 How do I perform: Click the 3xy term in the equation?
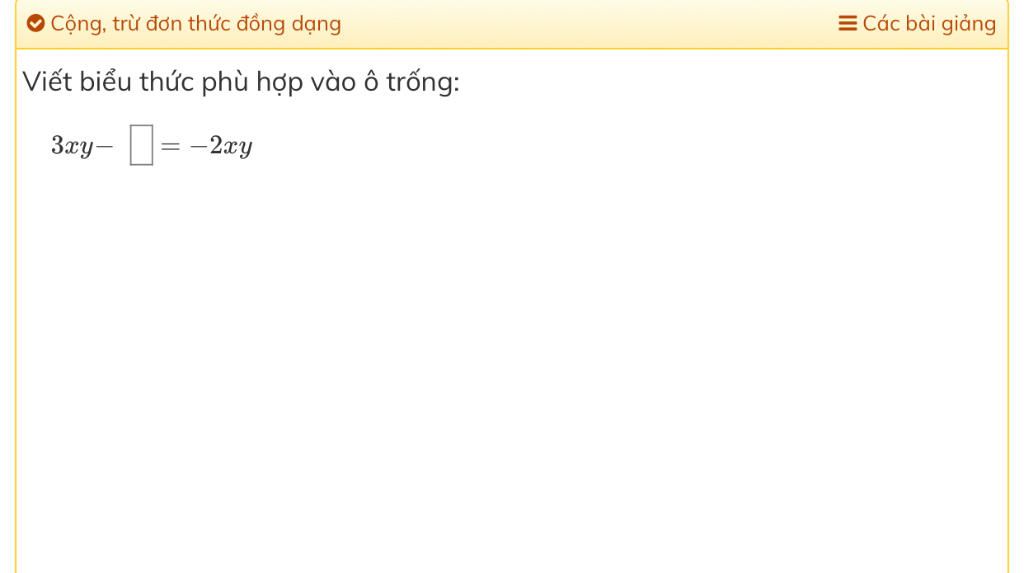pyautogui.click(x=72, y=146)
